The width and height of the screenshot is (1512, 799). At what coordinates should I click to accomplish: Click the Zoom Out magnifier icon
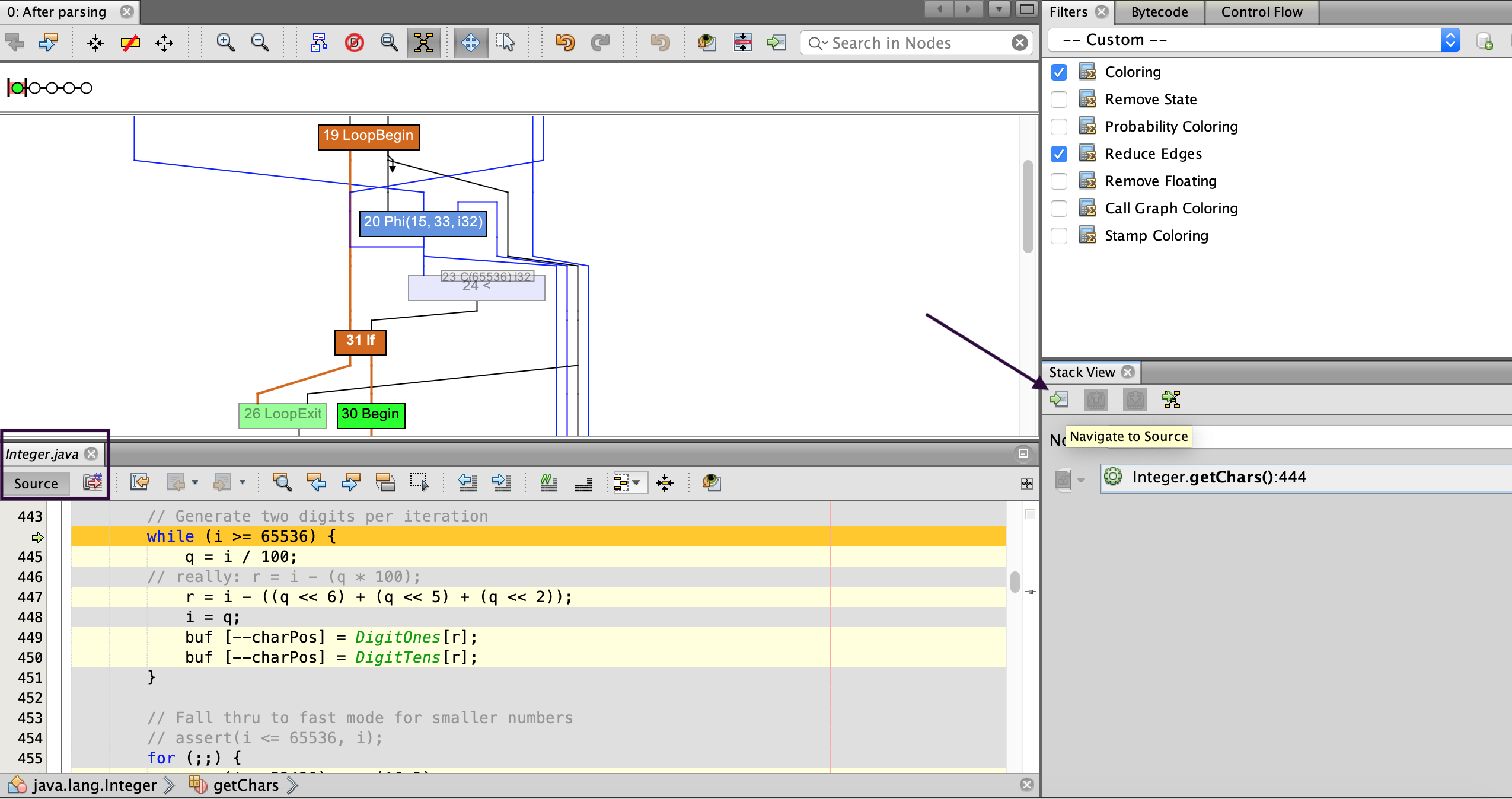click(260, 43)
